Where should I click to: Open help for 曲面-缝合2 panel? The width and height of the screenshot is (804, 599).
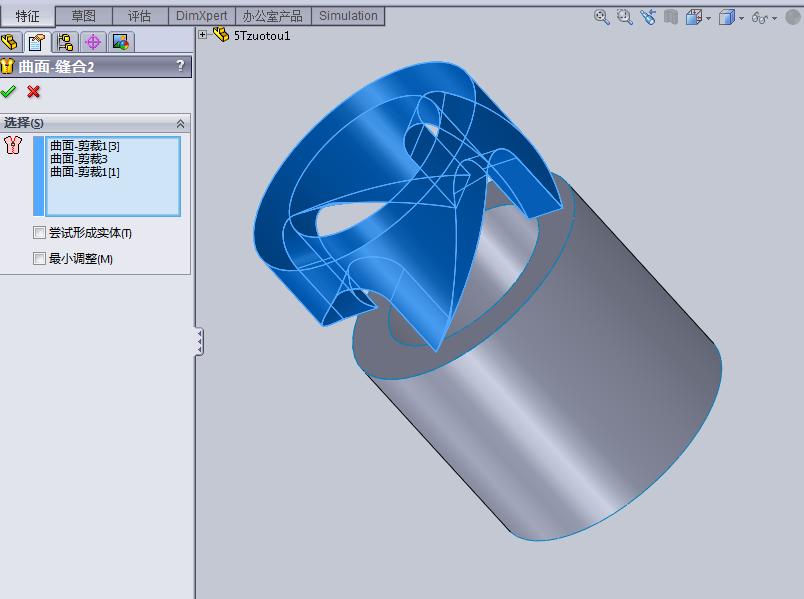180,66
